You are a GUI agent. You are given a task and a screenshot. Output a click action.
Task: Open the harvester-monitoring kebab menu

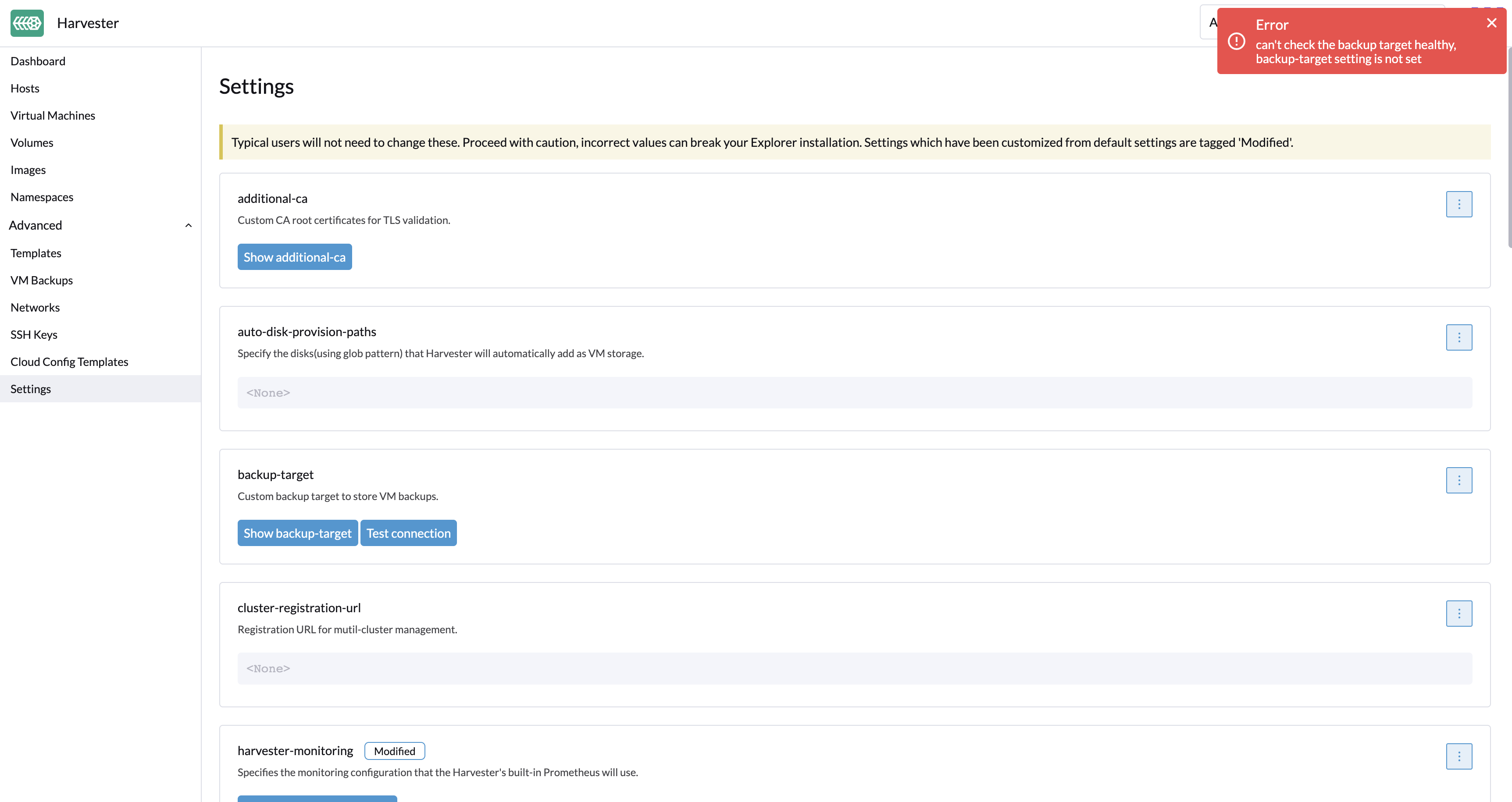pos(1459,756)
